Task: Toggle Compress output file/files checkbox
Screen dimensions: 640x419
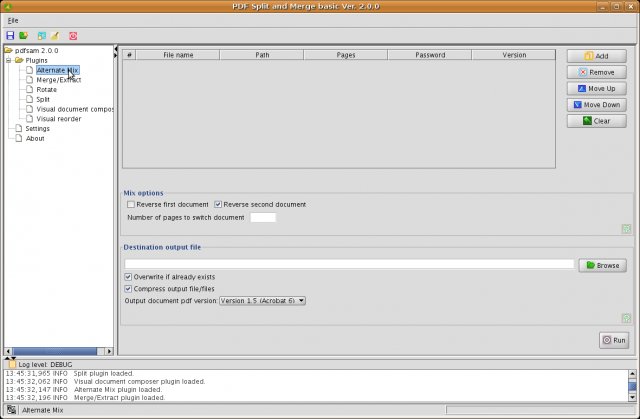Action: [128, 288]
